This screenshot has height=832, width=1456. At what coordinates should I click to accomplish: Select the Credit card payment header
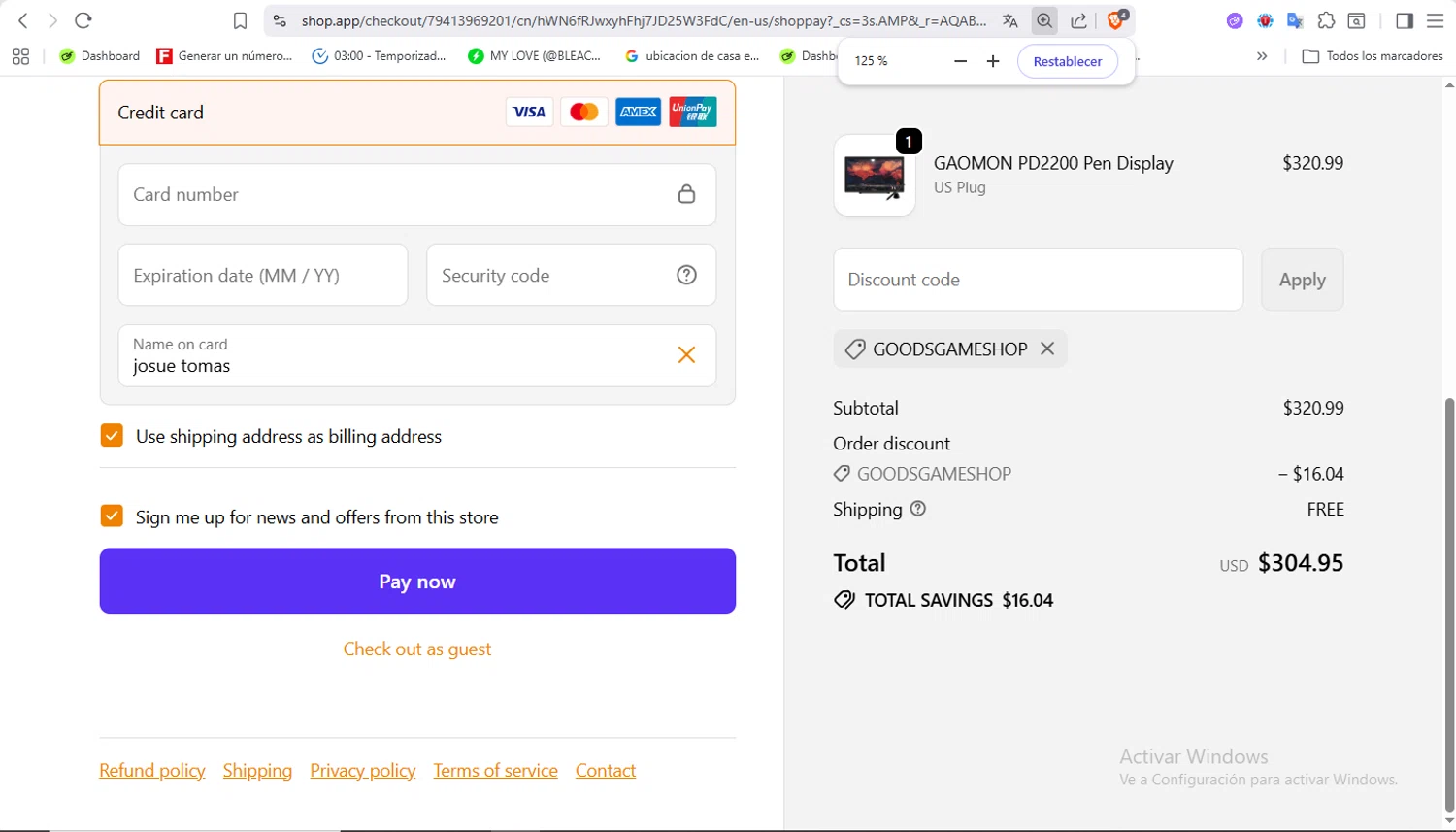[417, 113]
